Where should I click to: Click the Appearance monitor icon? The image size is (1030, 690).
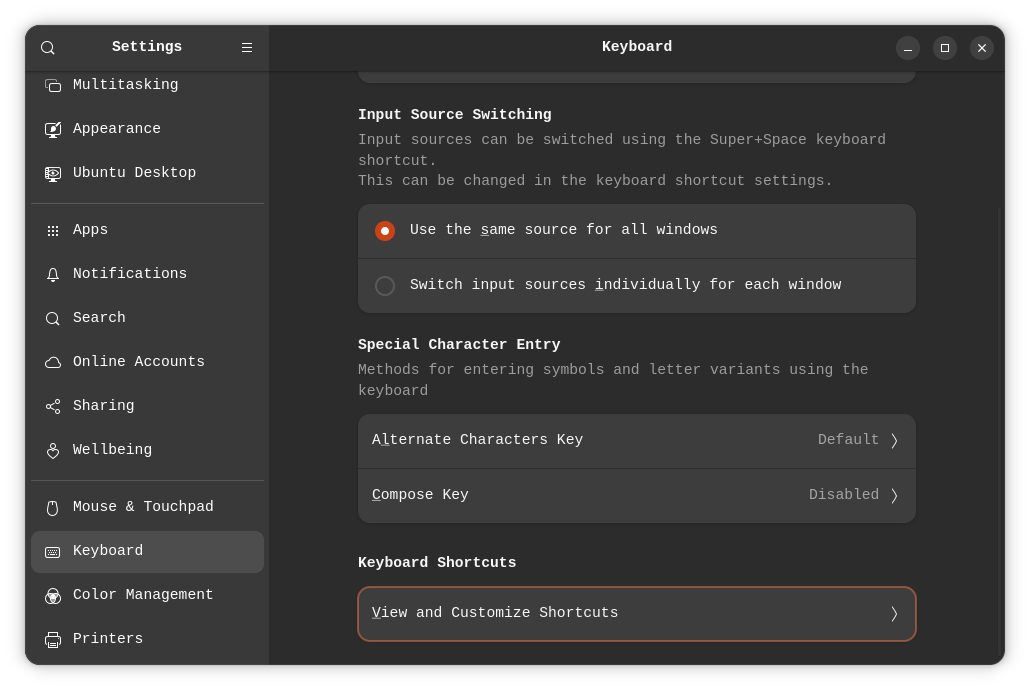click(x=53, y=130)
